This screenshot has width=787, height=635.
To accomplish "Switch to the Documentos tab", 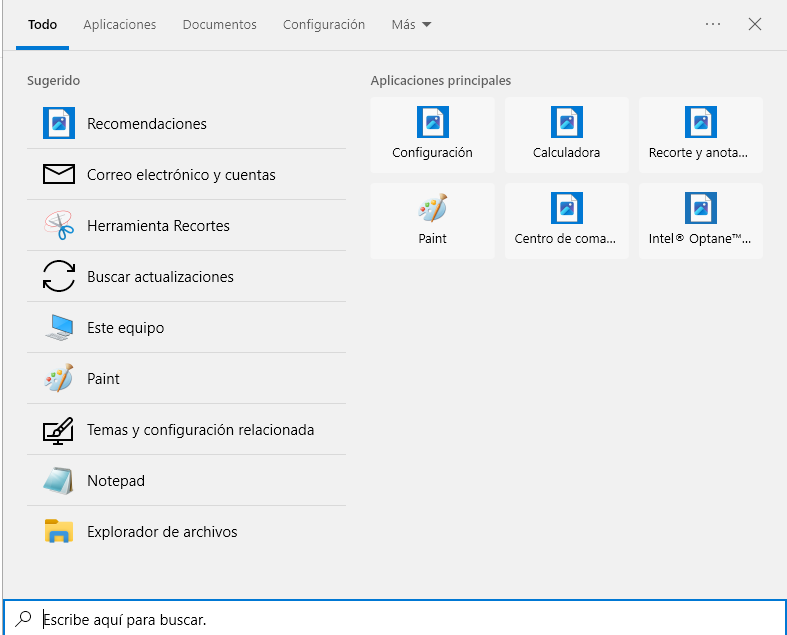I will tap(219, 25).
